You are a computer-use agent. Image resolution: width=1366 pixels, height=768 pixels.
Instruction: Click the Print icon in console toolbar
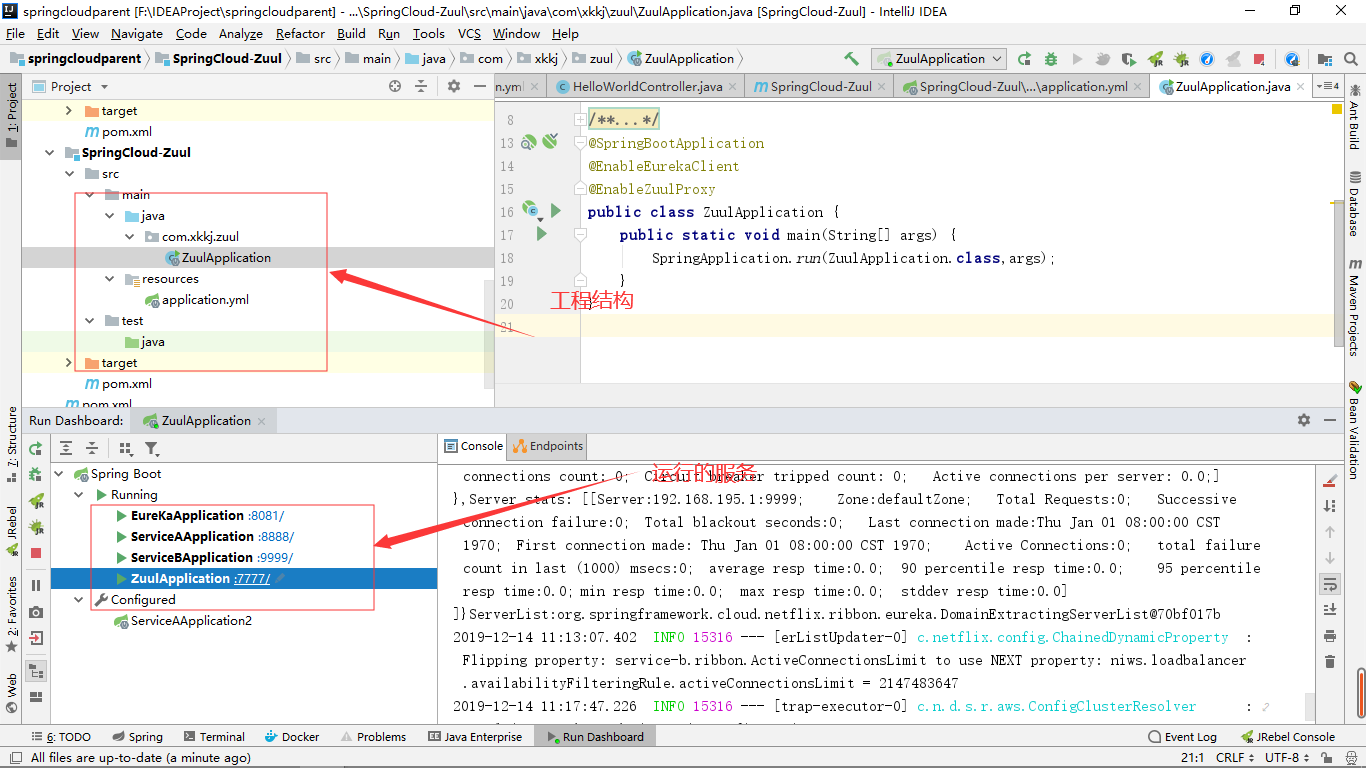1329,636
